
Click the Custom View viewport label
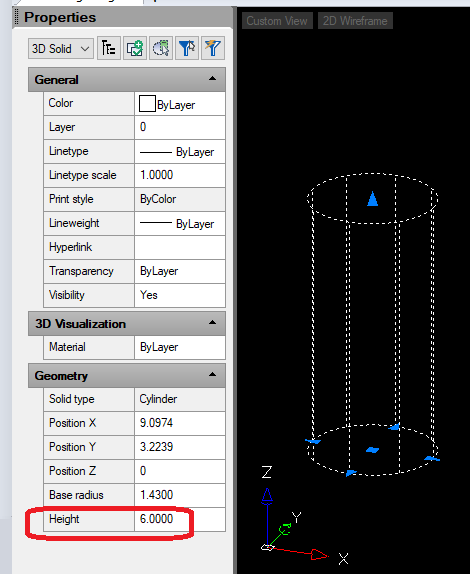(x=277, y=21)
